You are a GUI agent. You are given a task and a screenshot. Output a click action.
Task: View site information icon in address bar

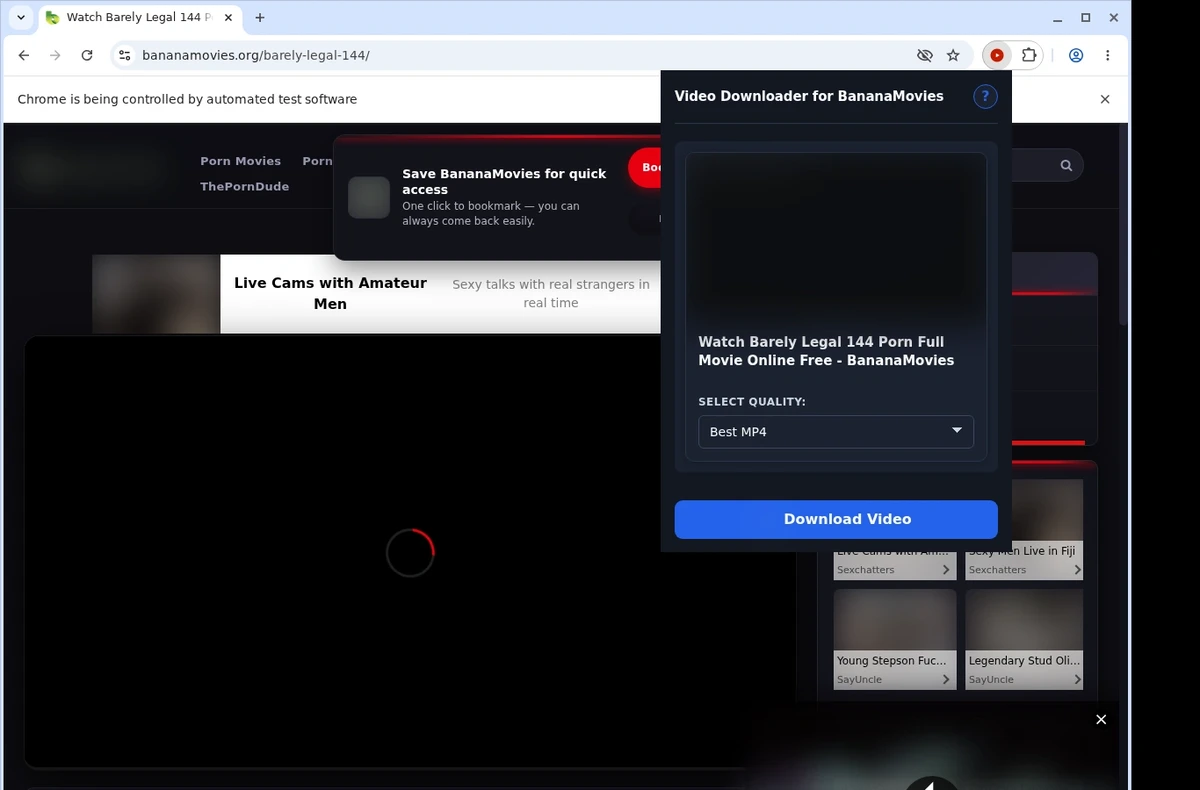(x=124, y=56)
